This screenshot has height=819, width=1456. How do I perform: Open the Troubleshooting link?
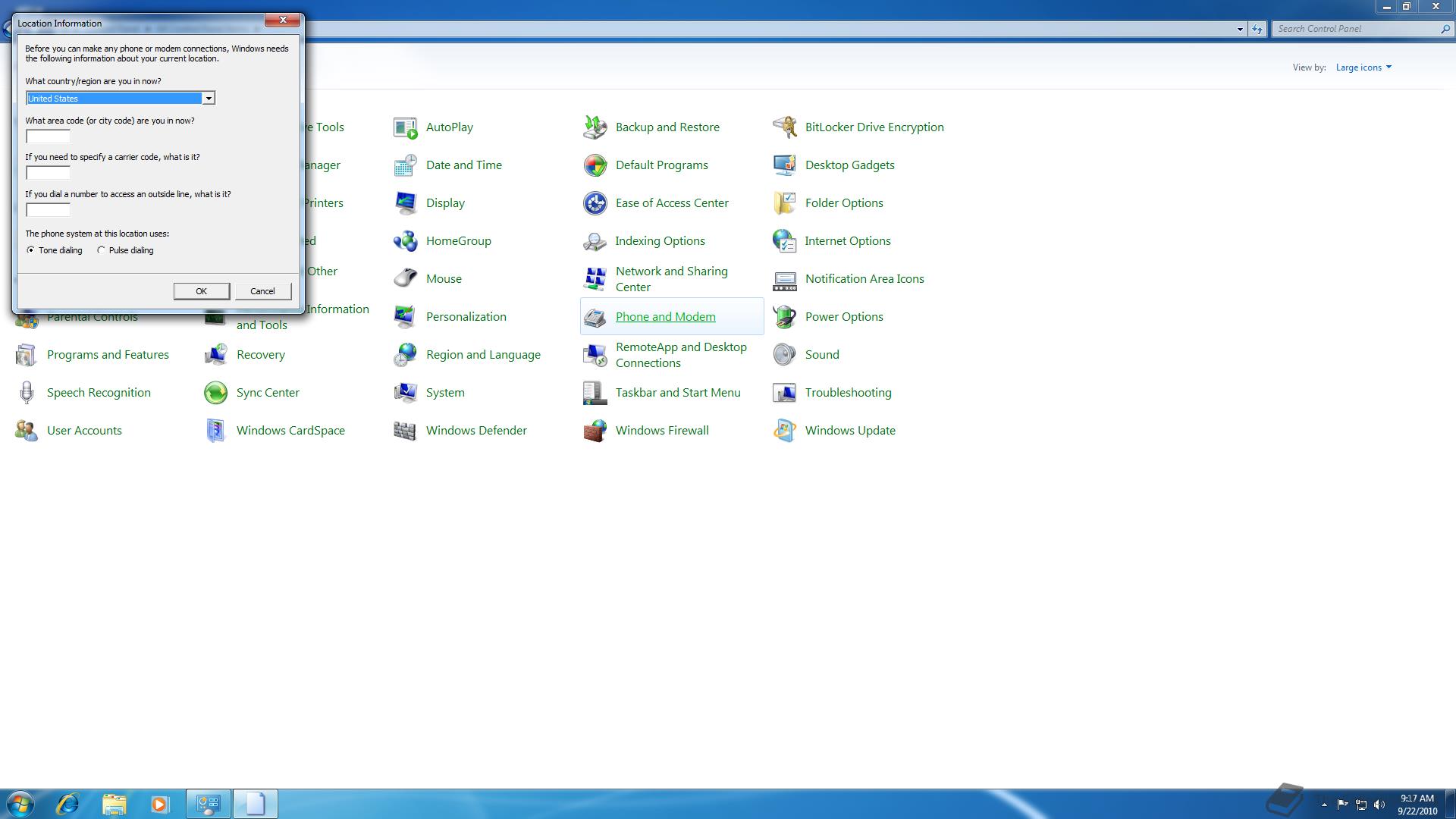coord(848,393)
